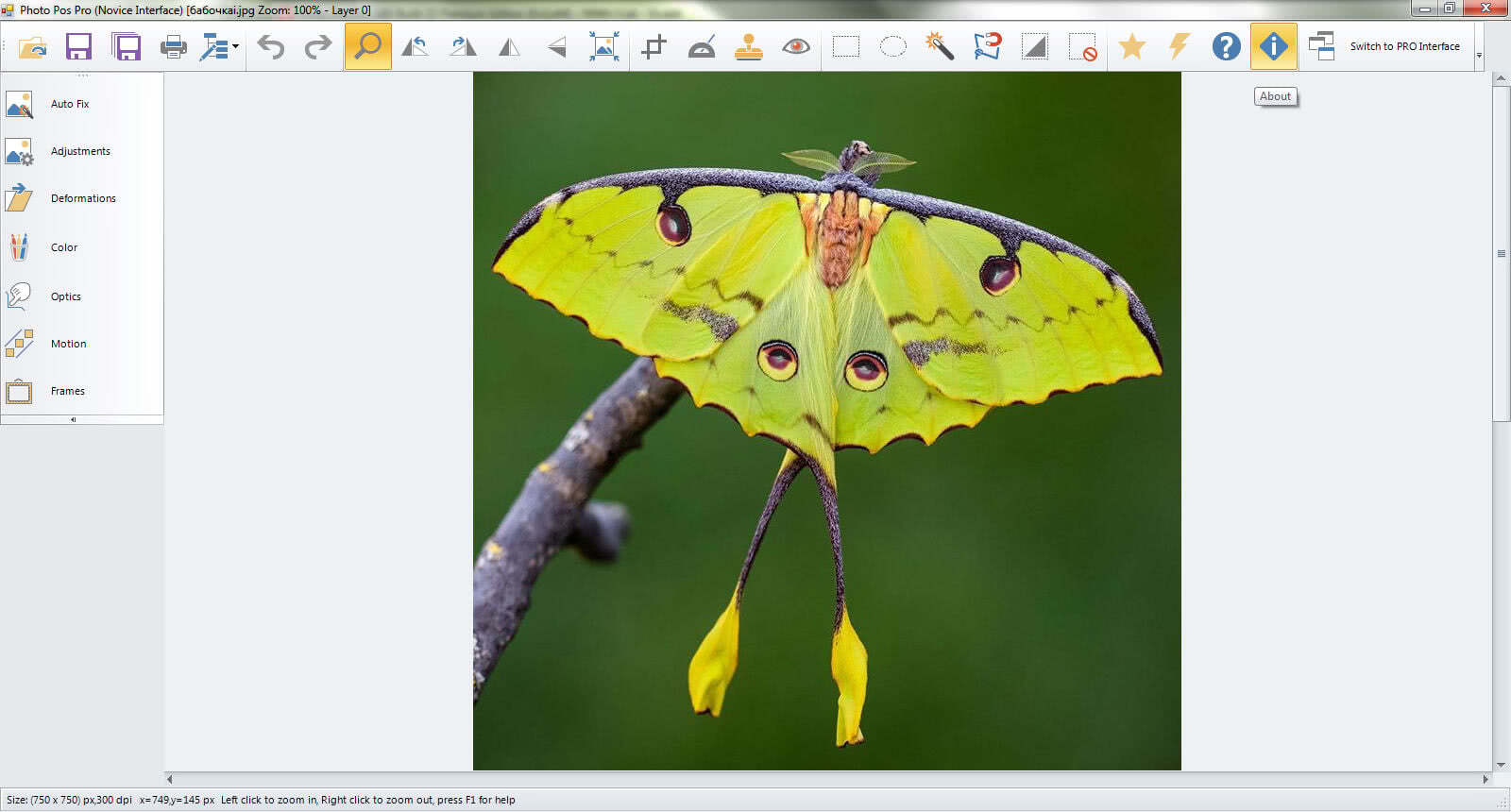Screen dimensions: 1511x812
Task: Click the x,y coordinates text in status bar
Action: [x=177, y=800]
